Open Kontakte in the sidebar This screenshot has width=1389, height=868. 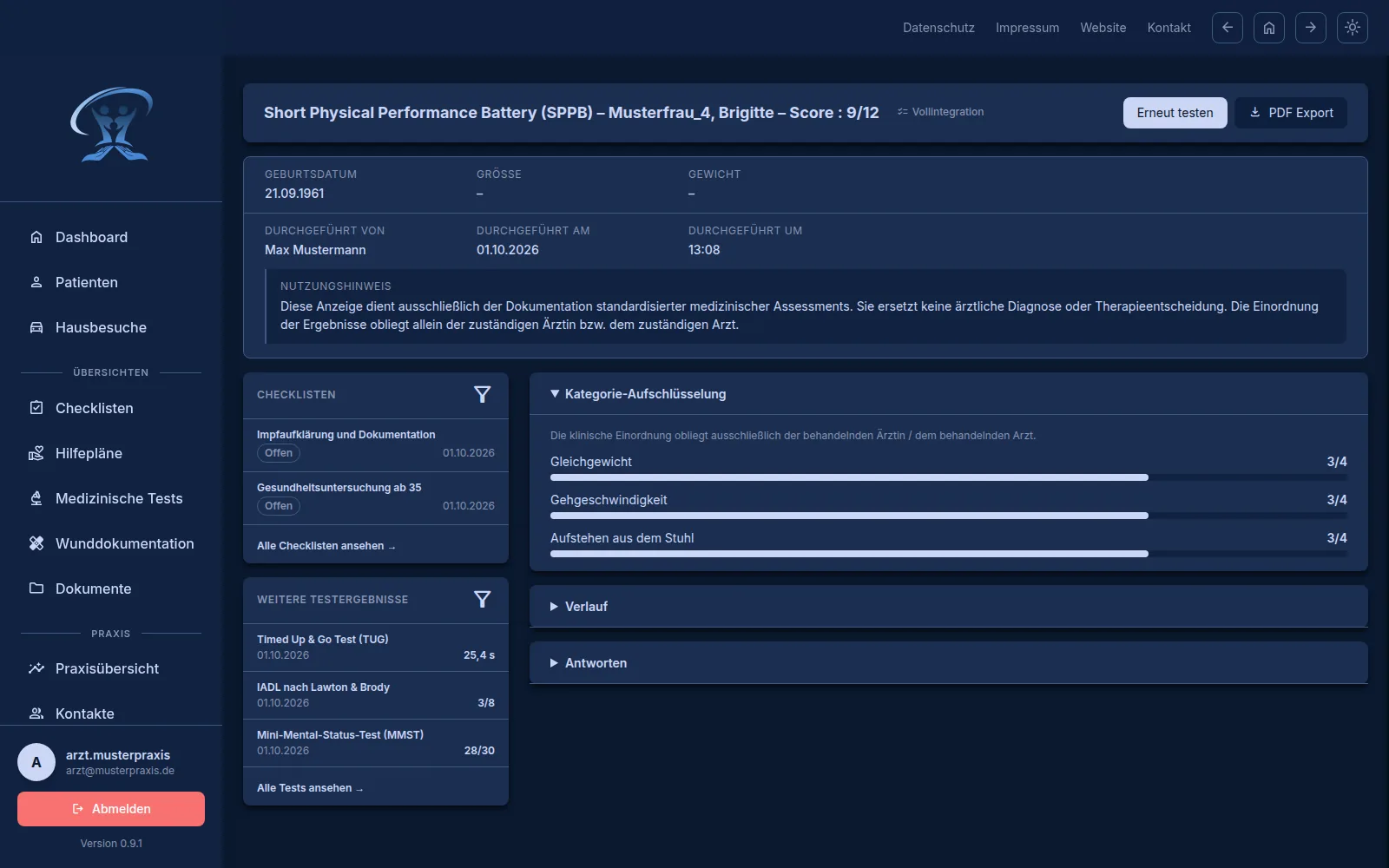point(111,713)
